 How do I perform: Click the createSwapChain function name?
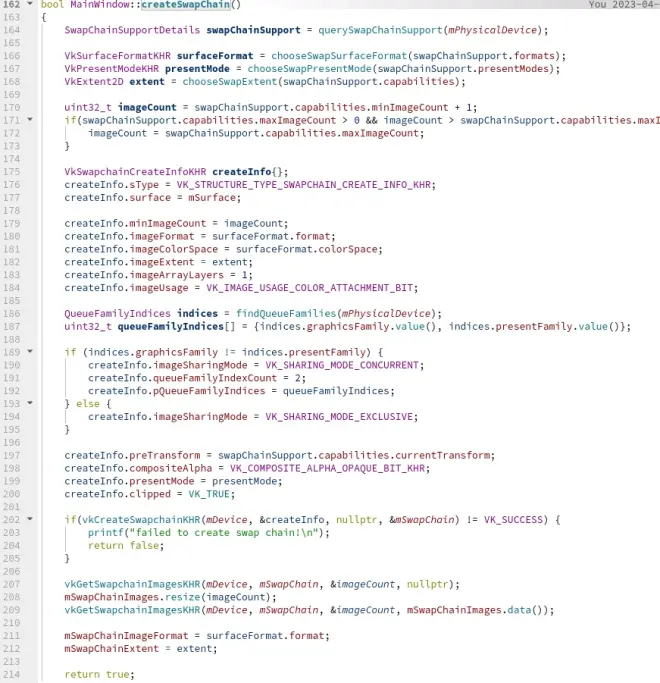click(186, 5)
